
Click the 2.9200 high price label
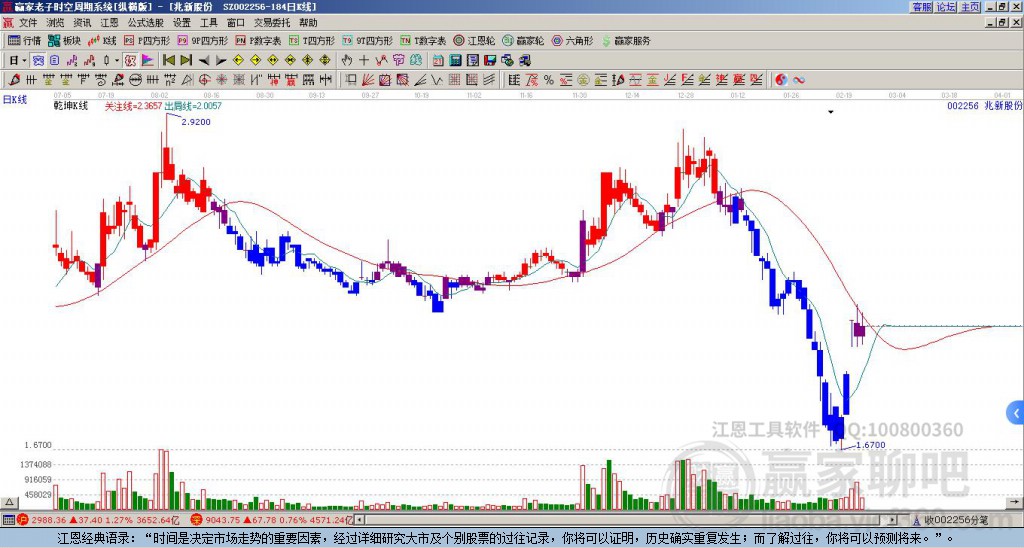[x=196, y=122]
